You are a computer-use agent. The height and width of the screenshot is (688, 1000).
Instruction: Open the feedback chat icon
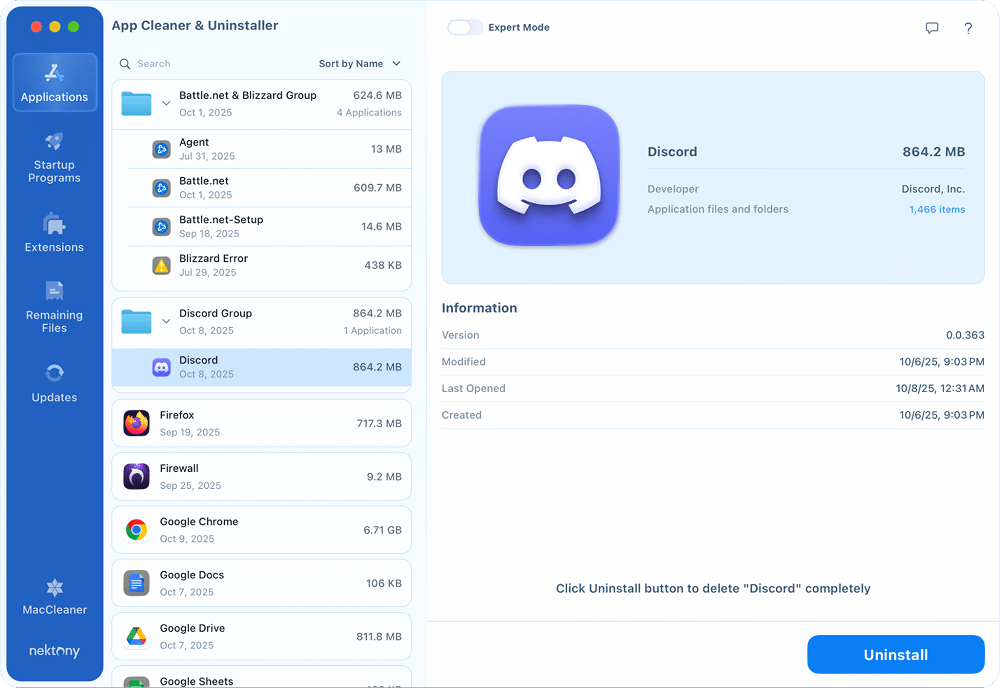tap(931, 28)
